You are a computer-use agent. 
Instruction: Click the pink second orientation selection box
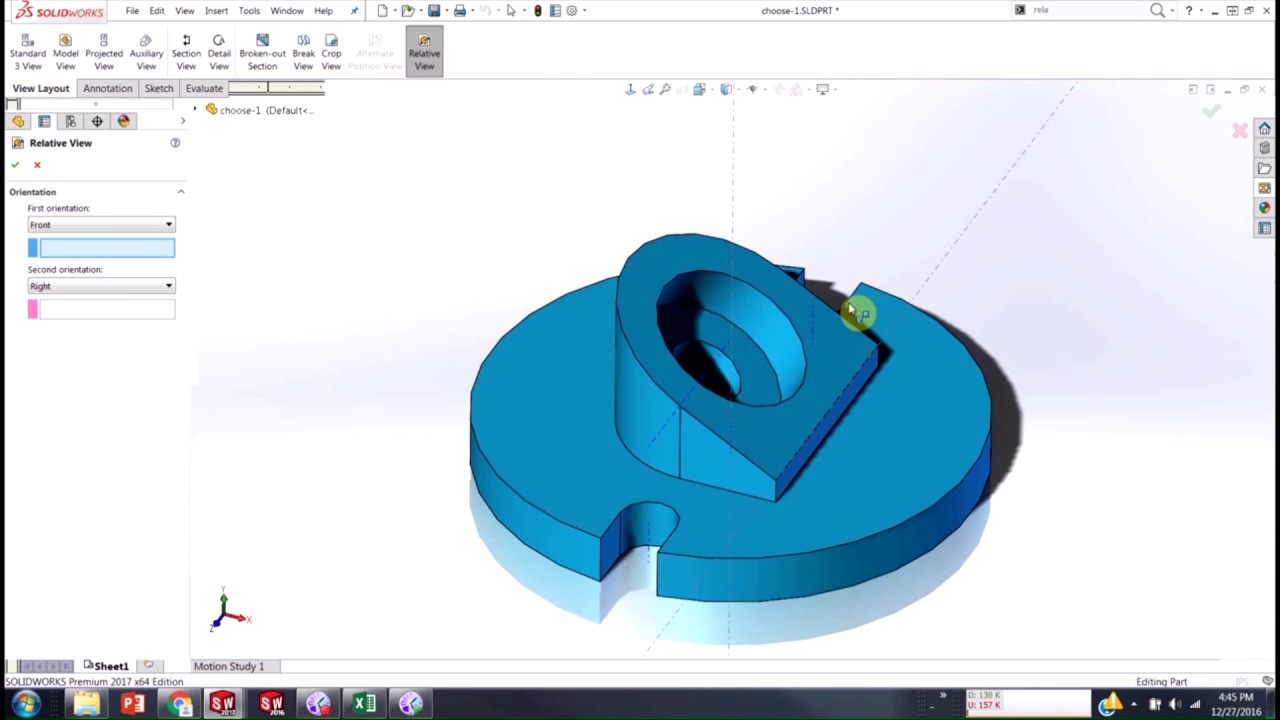point(106,310)
